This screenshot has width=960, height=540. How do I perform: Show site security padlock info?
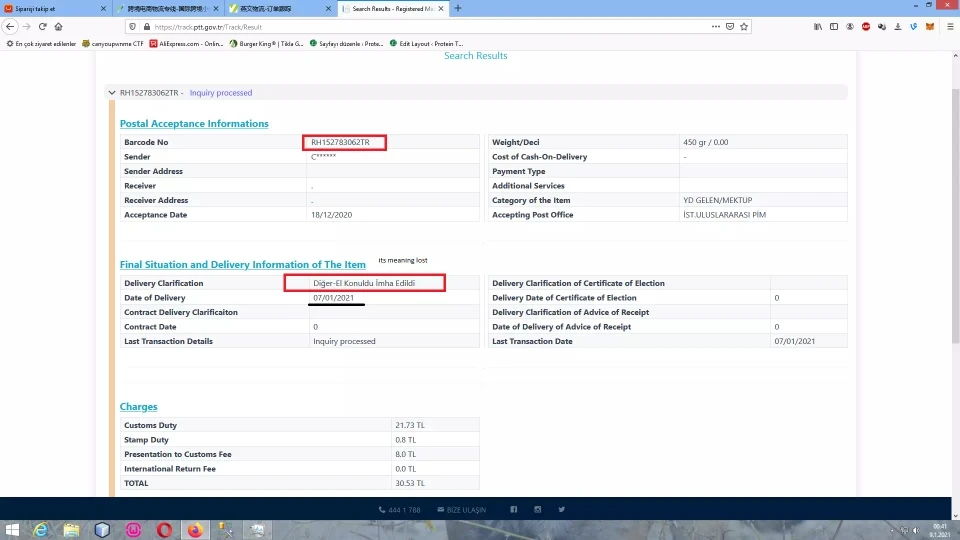[x=146, y=26]
